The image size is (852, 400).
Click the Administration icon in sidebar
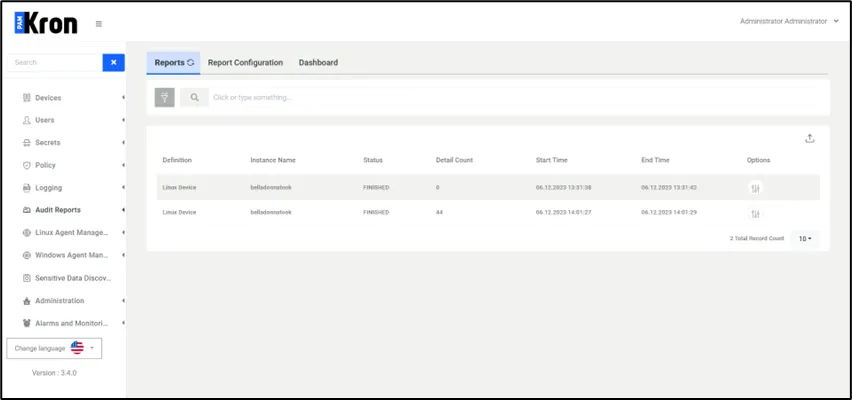(x=27, y=301)
